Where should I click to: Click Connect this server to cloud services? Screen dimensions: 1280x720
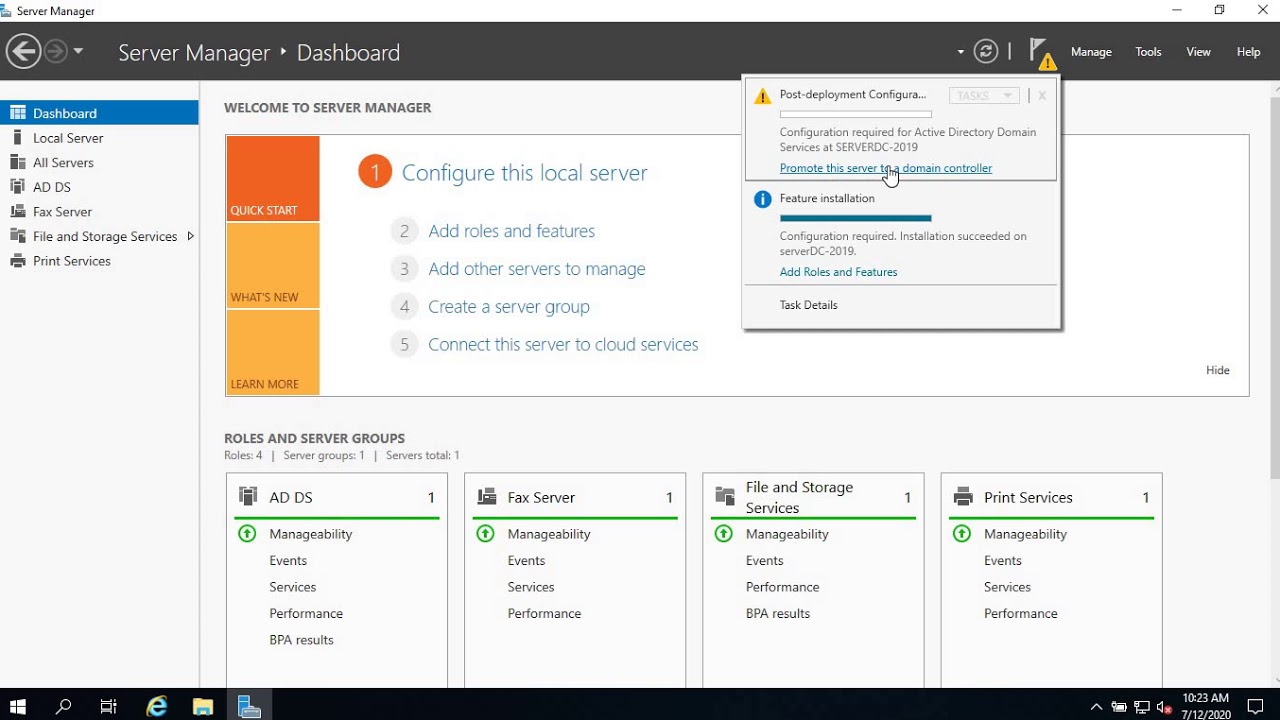[563, 345]
